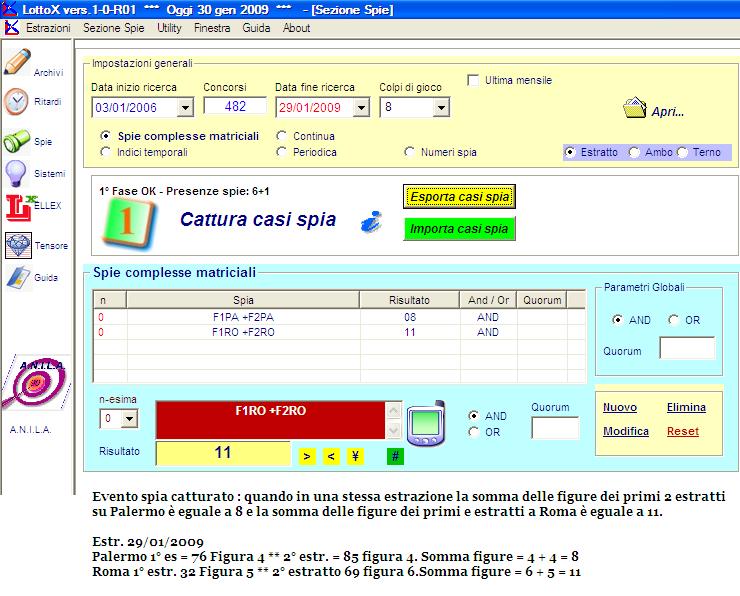Select Spie complesse matriciali radio button

click(106, 136)
